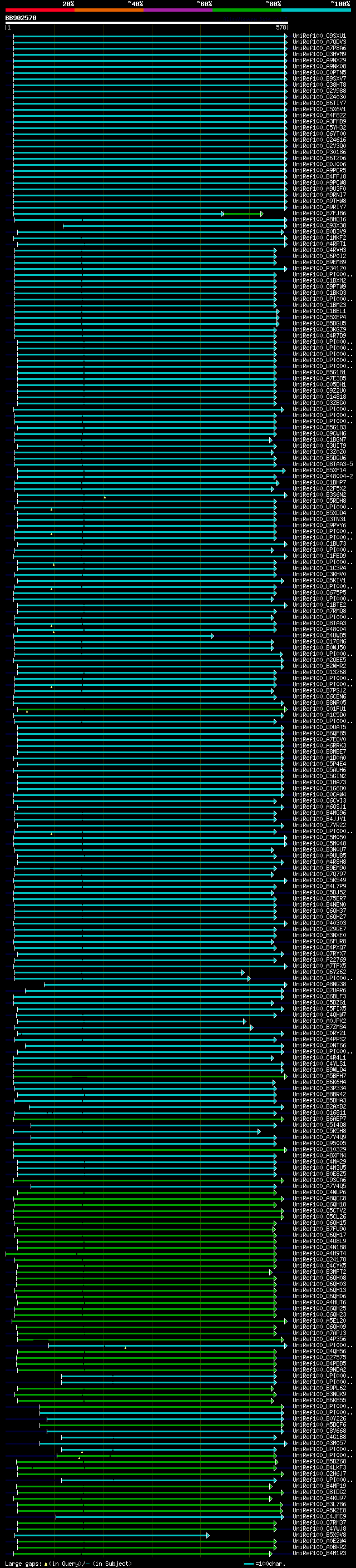Click the red 20% identity legend segment

(39, 10)
